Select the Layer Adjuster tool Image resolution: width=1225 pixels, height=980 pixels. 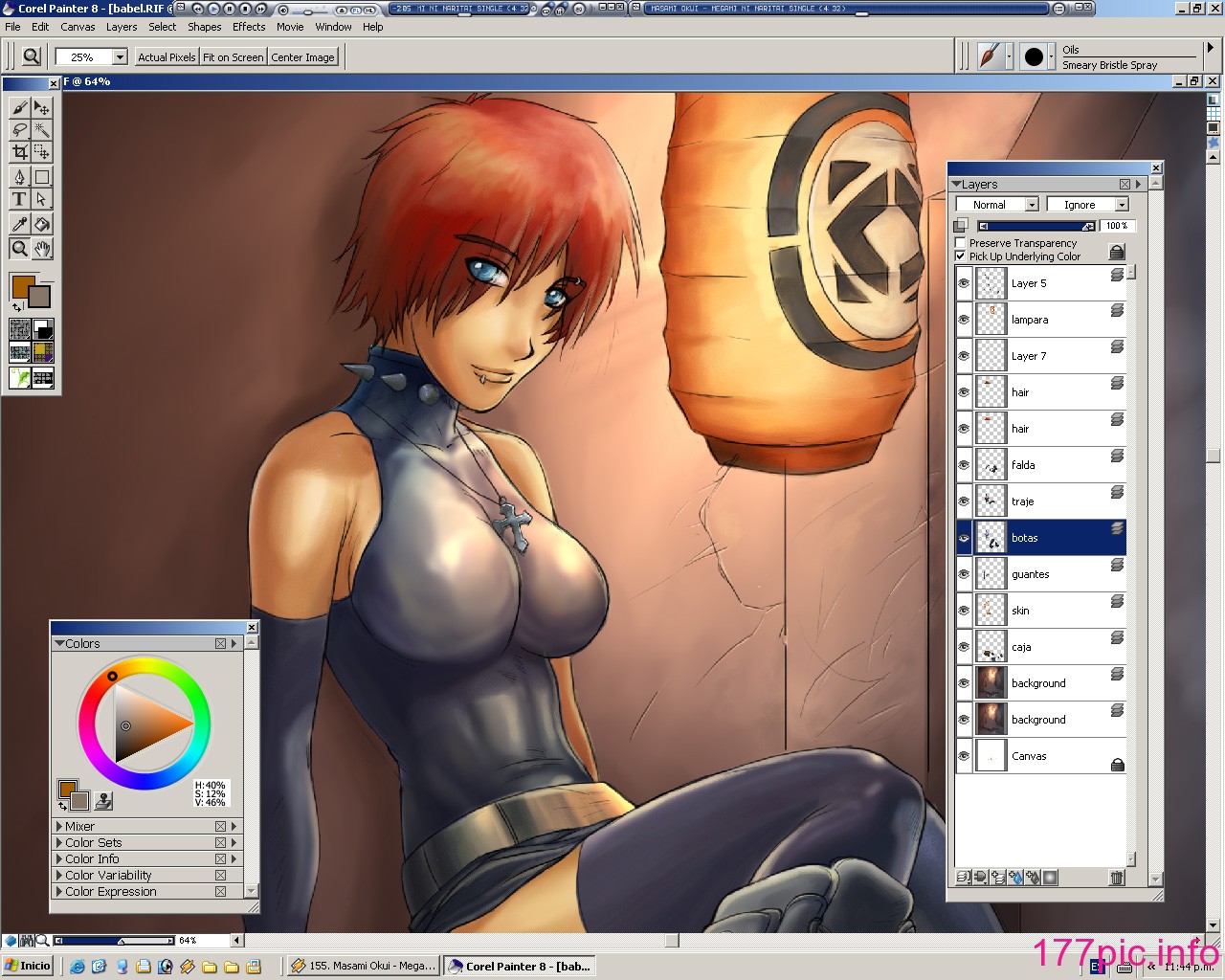click(42, 107)
